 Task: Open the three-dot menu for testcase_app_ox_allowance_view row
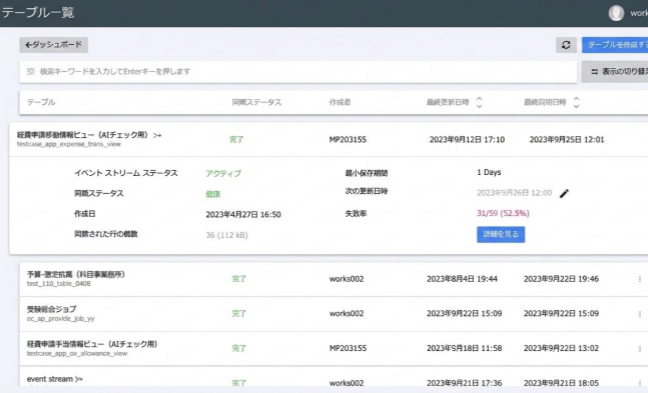(x=640, y=349)
